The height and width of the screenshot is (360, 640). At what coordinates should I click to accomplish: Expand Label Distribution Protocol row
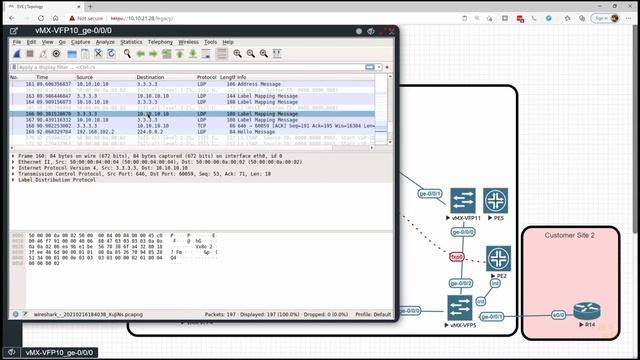(x=13, y=180)
